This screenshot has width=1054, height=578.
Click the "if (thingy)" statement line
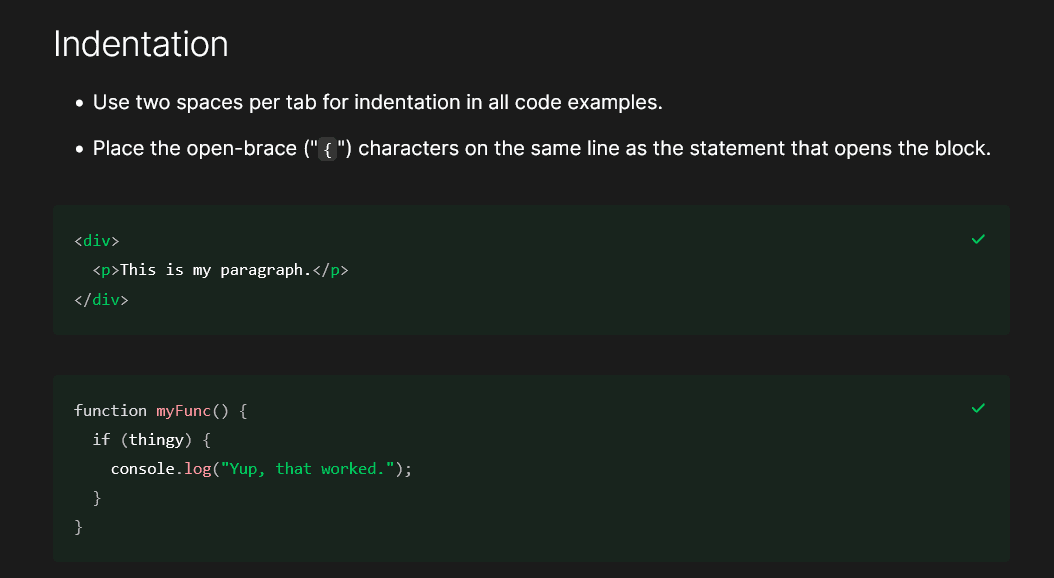pyautogui.click(x=152, y=440)
